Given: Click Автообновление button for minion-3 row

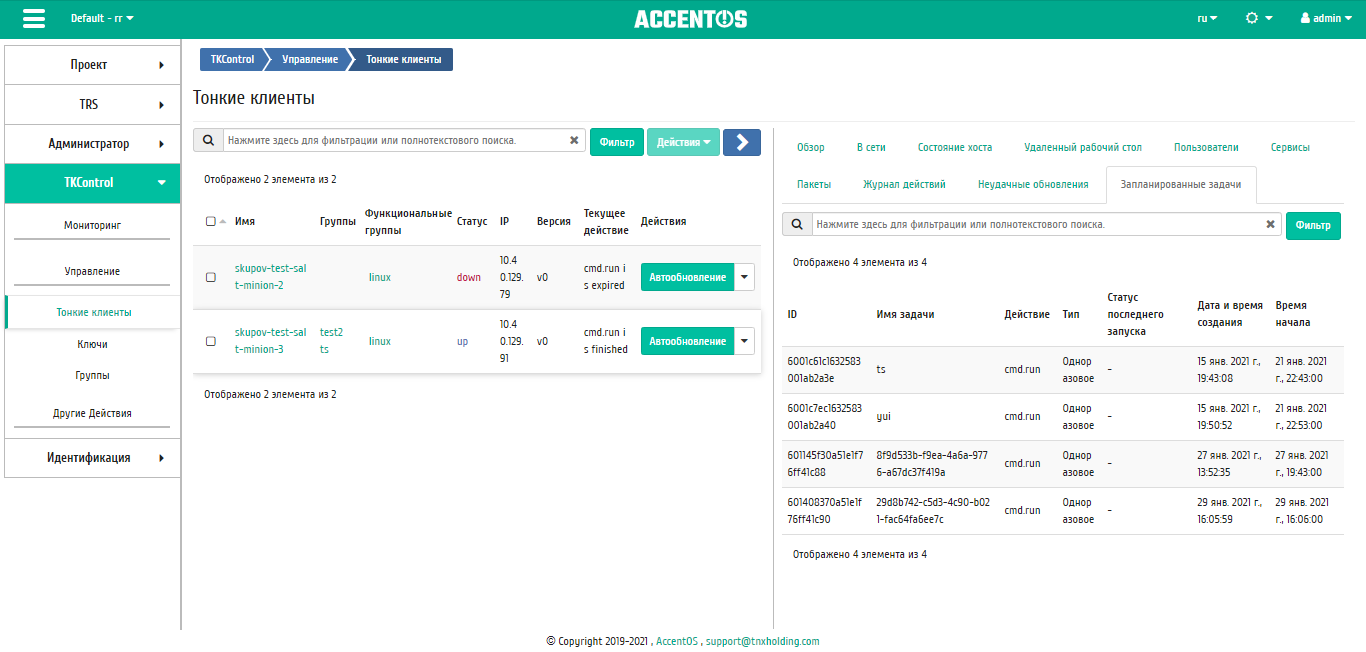Looking at the screenshot, I should click(x=688, y=341).
